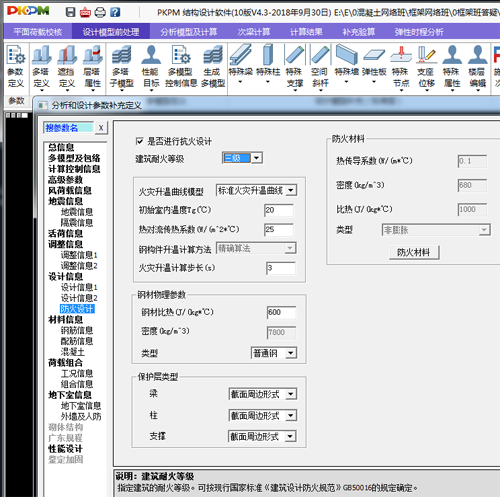
Task: Click 搜参数名 search field
Action: coord(68,128)
